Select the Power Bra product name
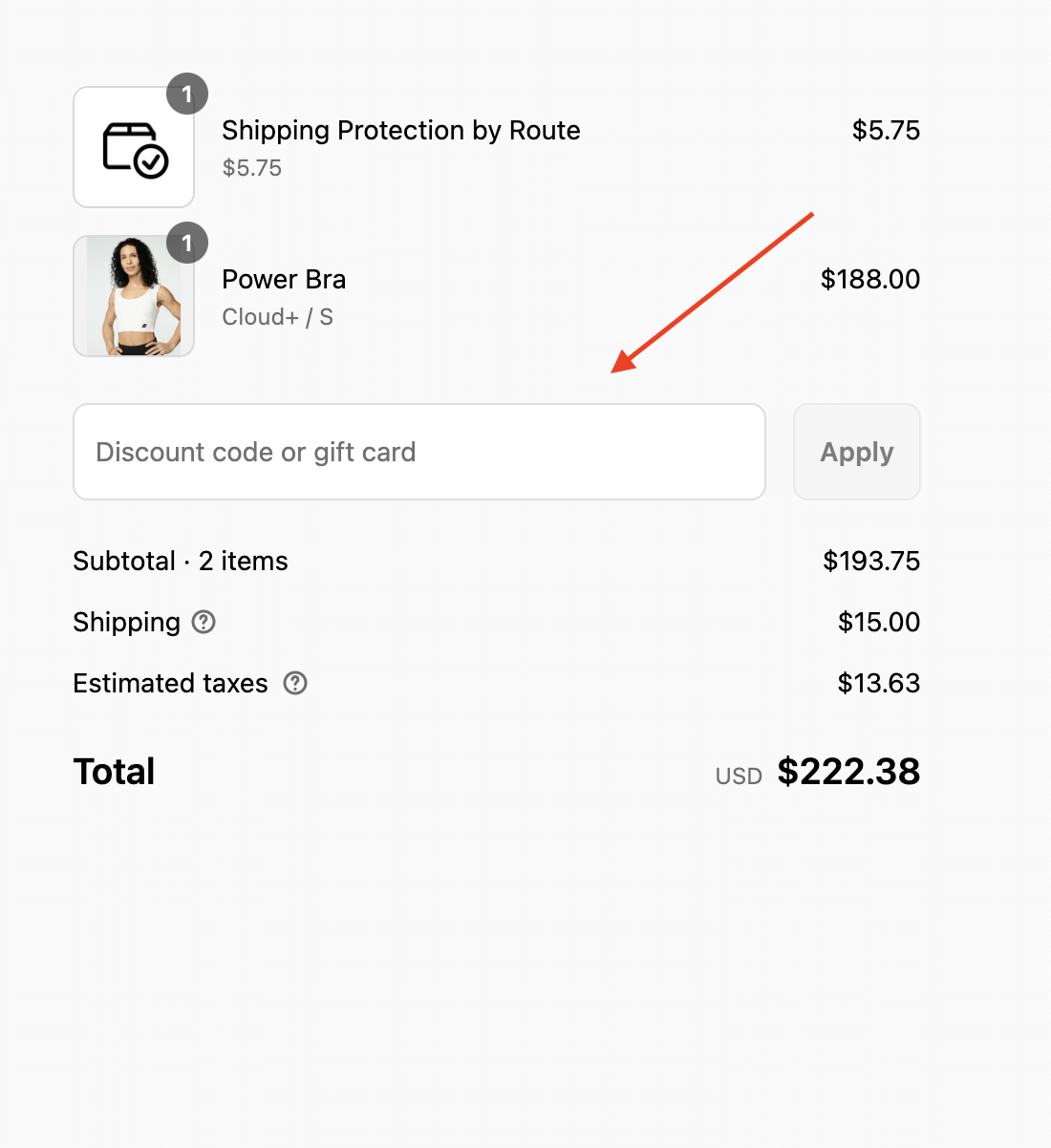Viewport: 1051px width, 1148px height. coord(284,279)
